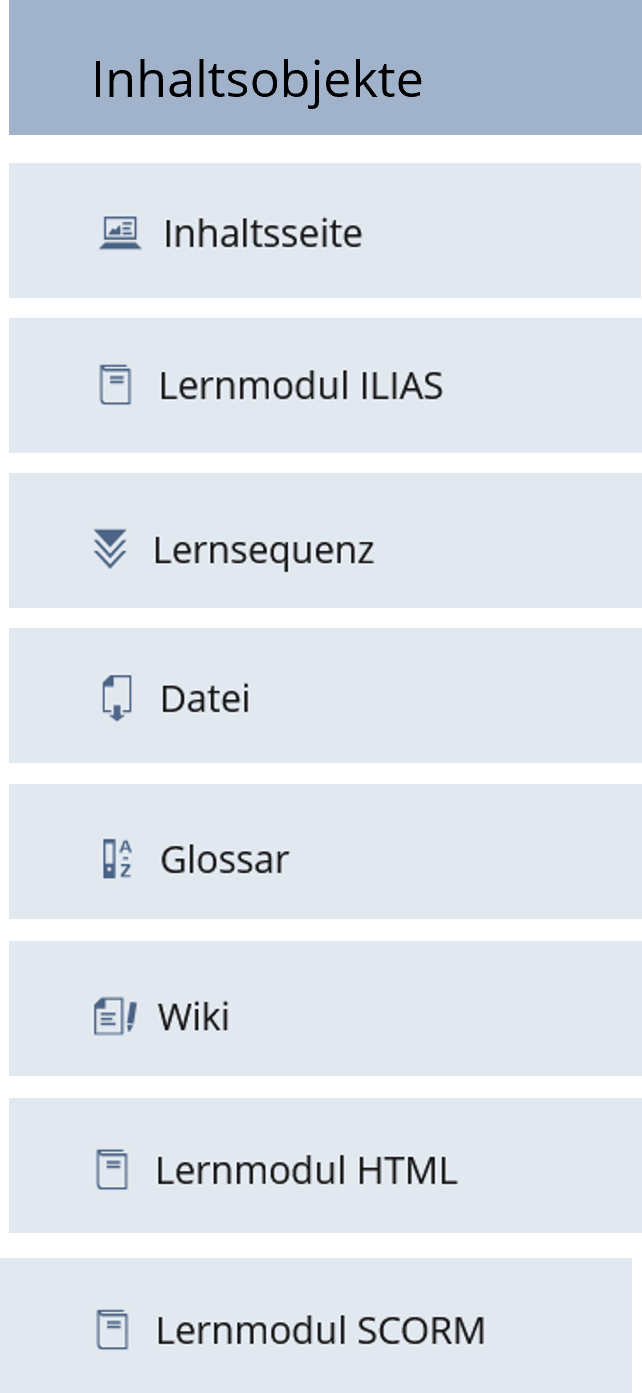Screen dimensions: 642x1393
Task: Select the Glossar A-Z icon
Action: (116, 857)
